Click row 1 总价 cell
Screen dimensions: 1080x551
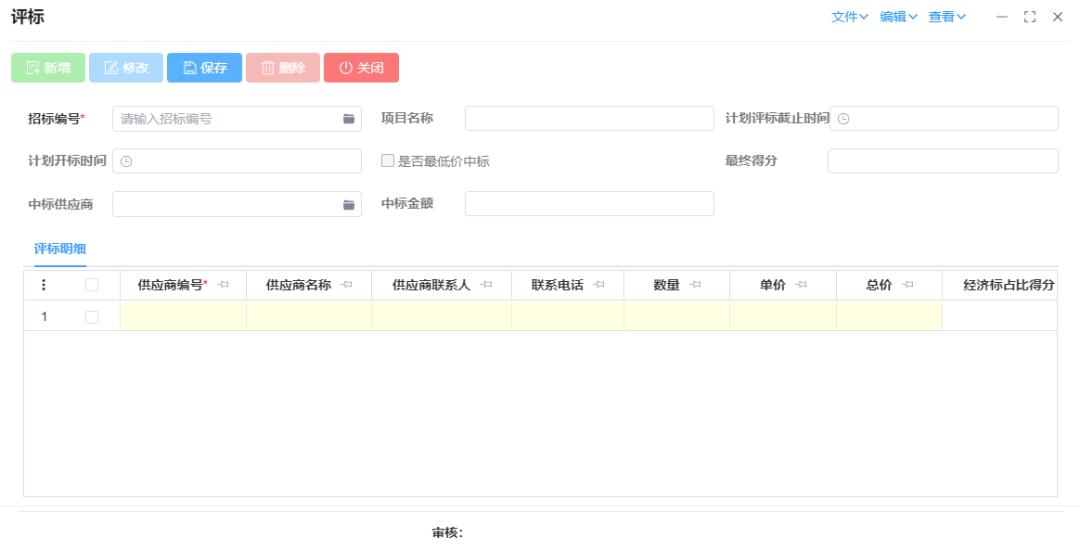click(889, 317)
